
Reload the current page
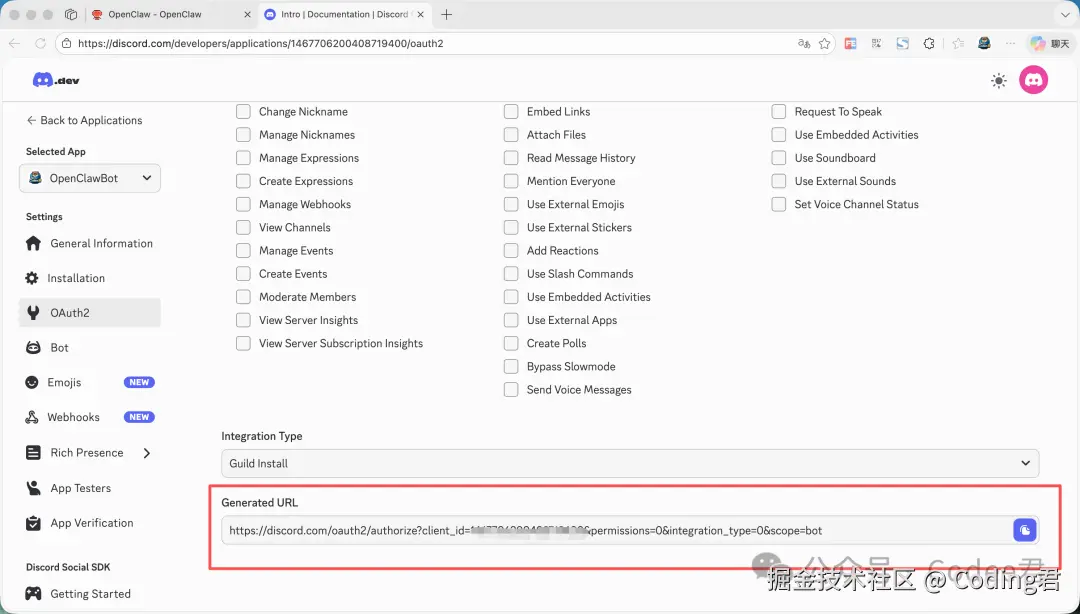tap(40, 43)
